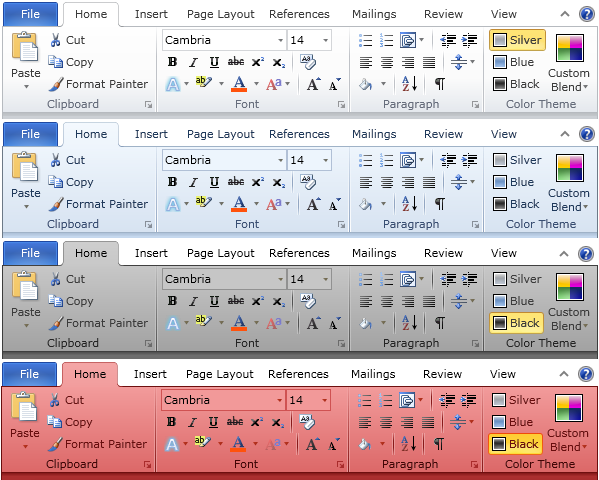Click the bullets list icon in the blue ribbon
The image size is (599, 480).
click(x=366, y=160)
